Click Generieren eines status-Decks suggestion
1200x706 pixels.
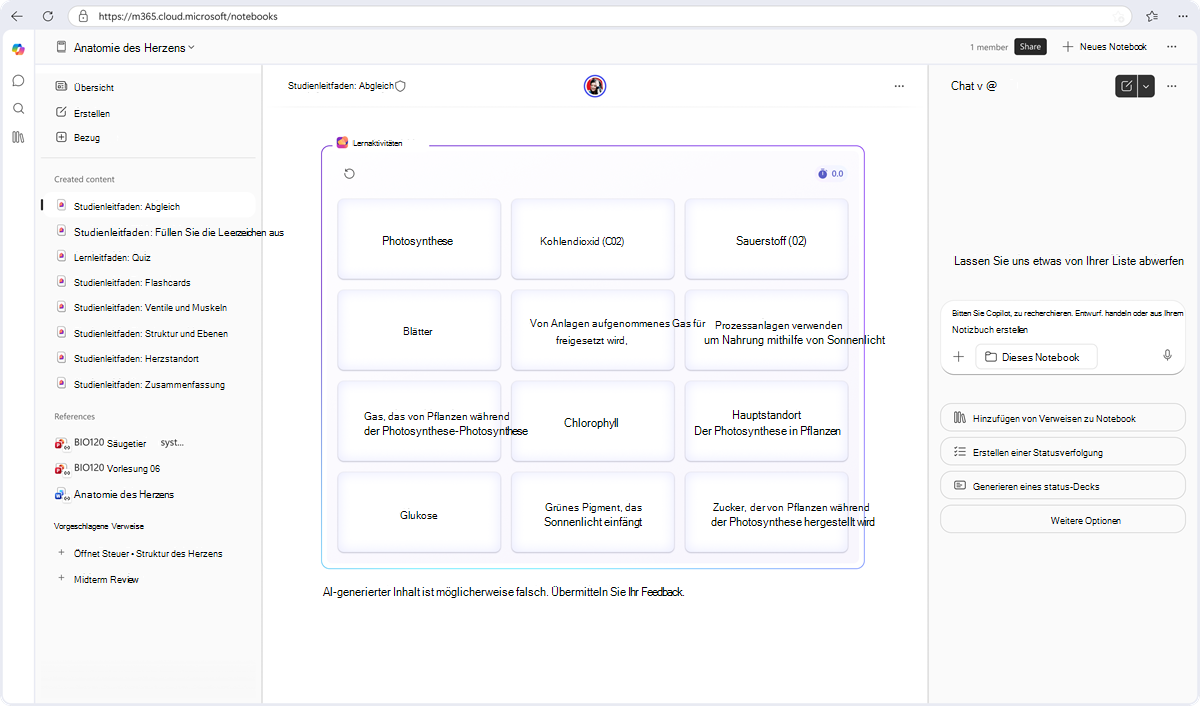pos(1063,486)
